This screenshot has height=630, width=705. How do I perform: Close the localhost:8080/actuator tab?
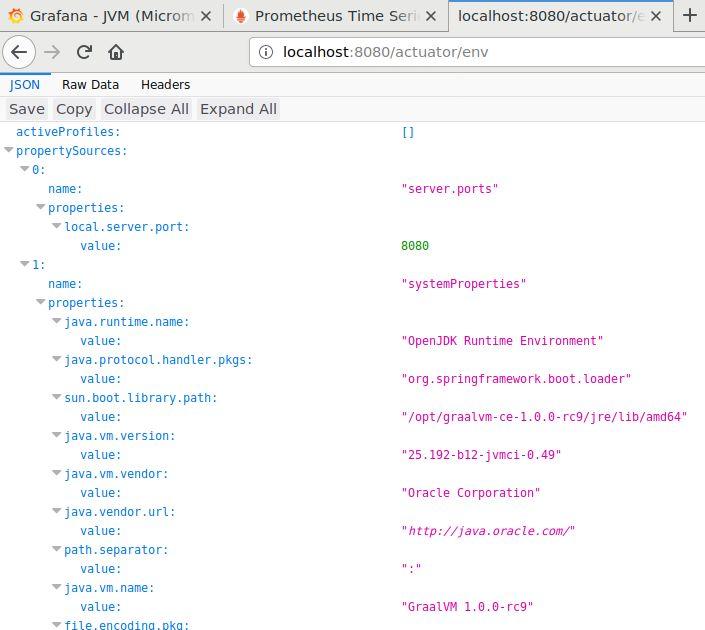click(x=656, y=16)
